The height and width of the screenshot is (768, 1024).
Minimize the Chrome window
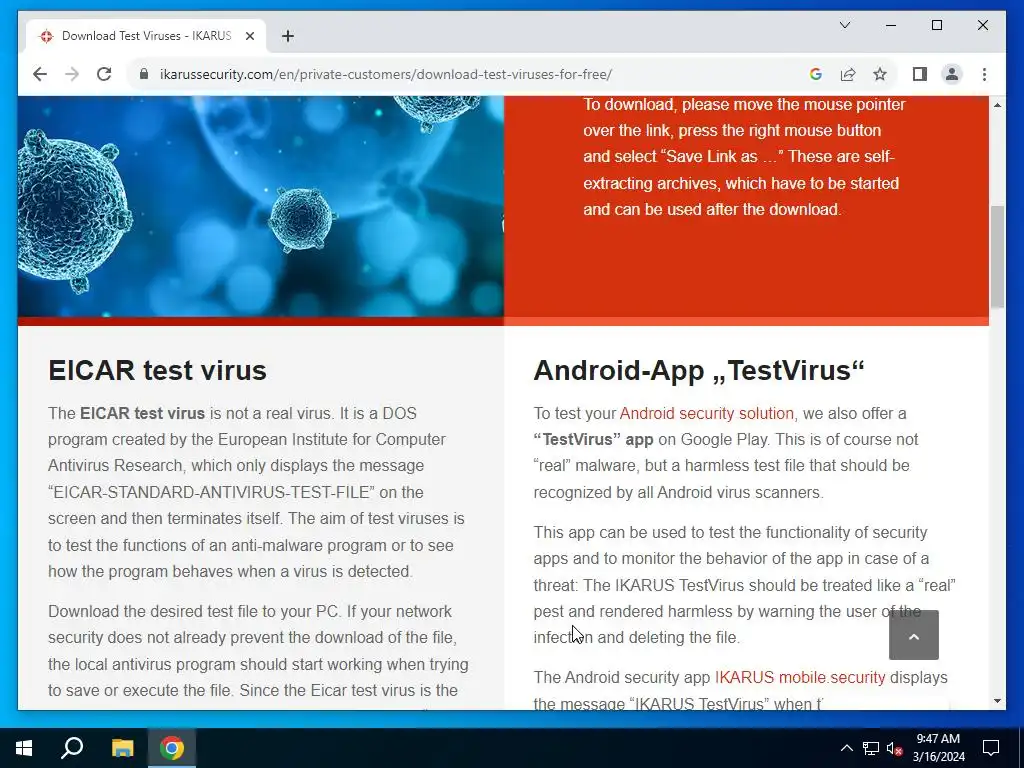coord(891,25)
